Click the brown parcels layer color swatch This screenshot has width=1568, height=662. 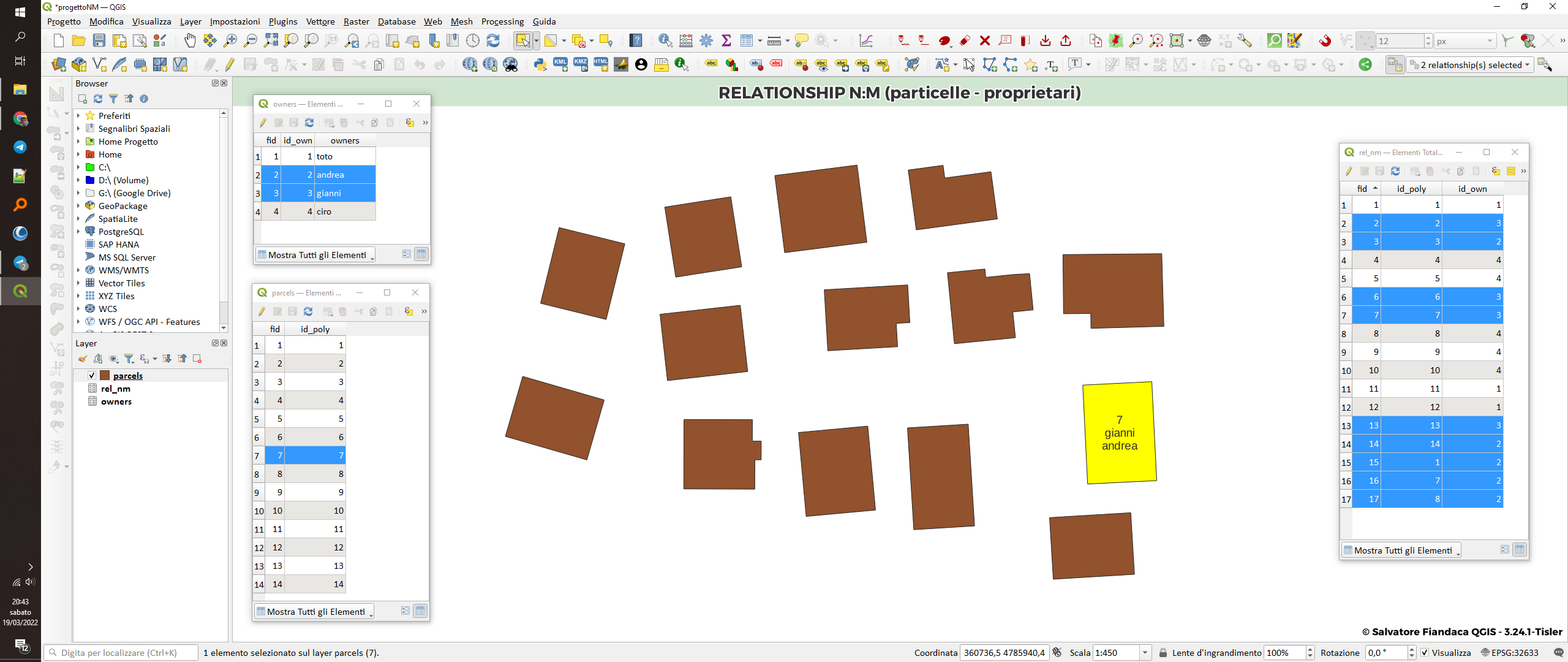pos(105,376)
